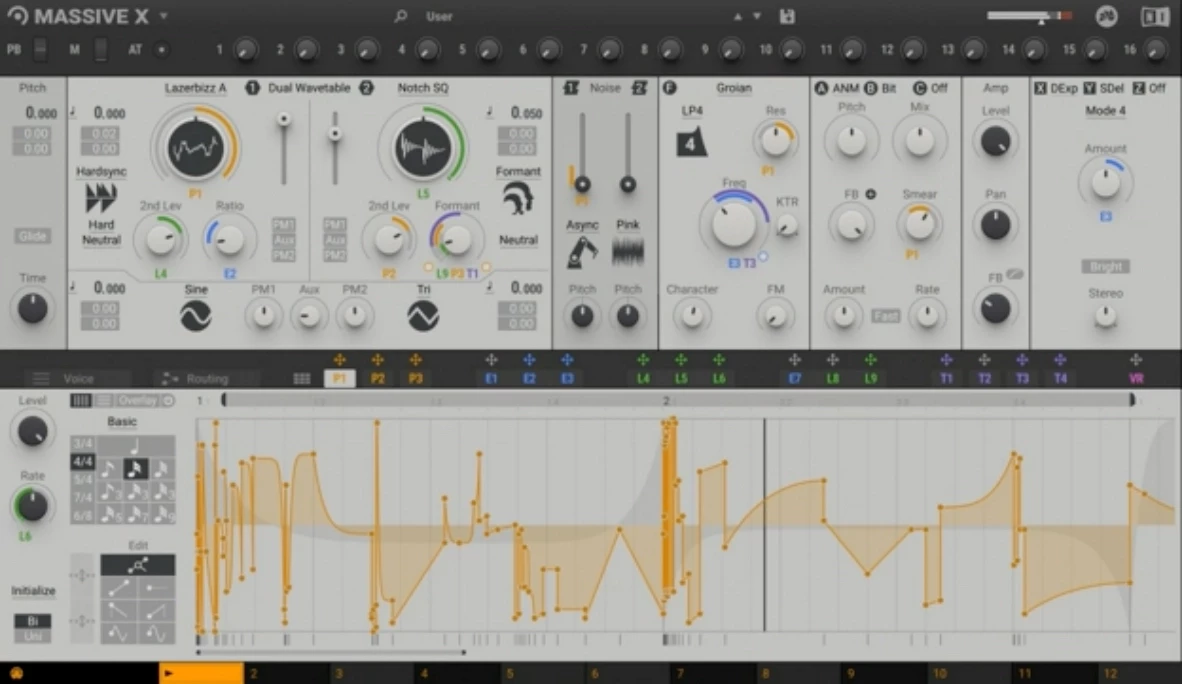
Task: Click the grid icon left of P1 tab
Action: (x=302, y=379)
